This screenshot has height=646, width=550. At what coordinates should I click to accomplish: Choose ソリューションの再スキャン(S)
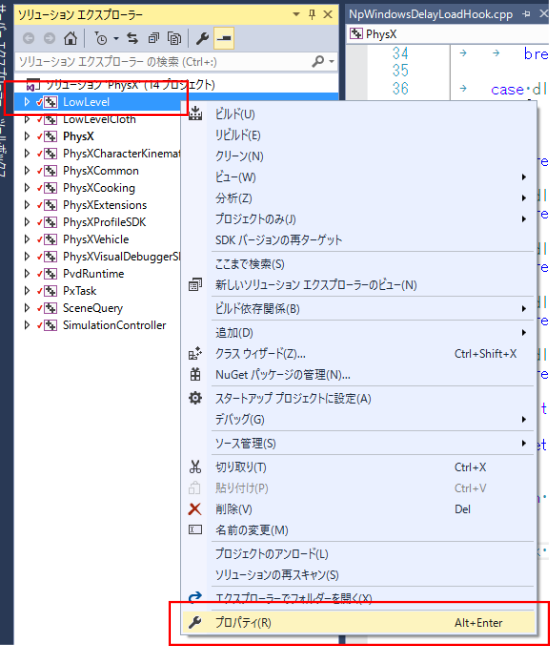(x=359, y=575)
